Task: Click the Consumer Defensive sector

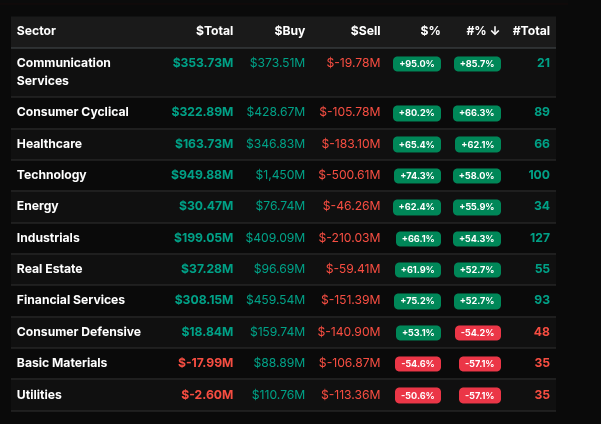Action: (79, 332)
